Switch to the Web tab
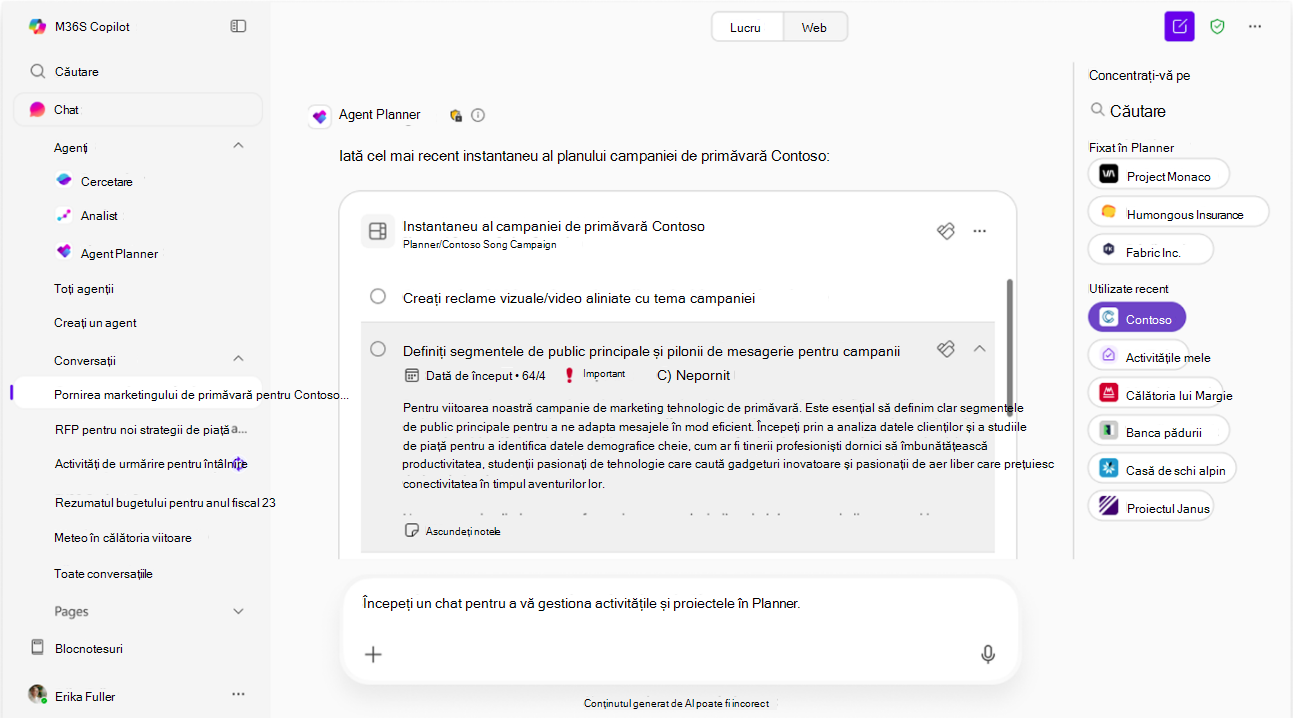This screenshot has height=718, width=1293. point(814,27)
